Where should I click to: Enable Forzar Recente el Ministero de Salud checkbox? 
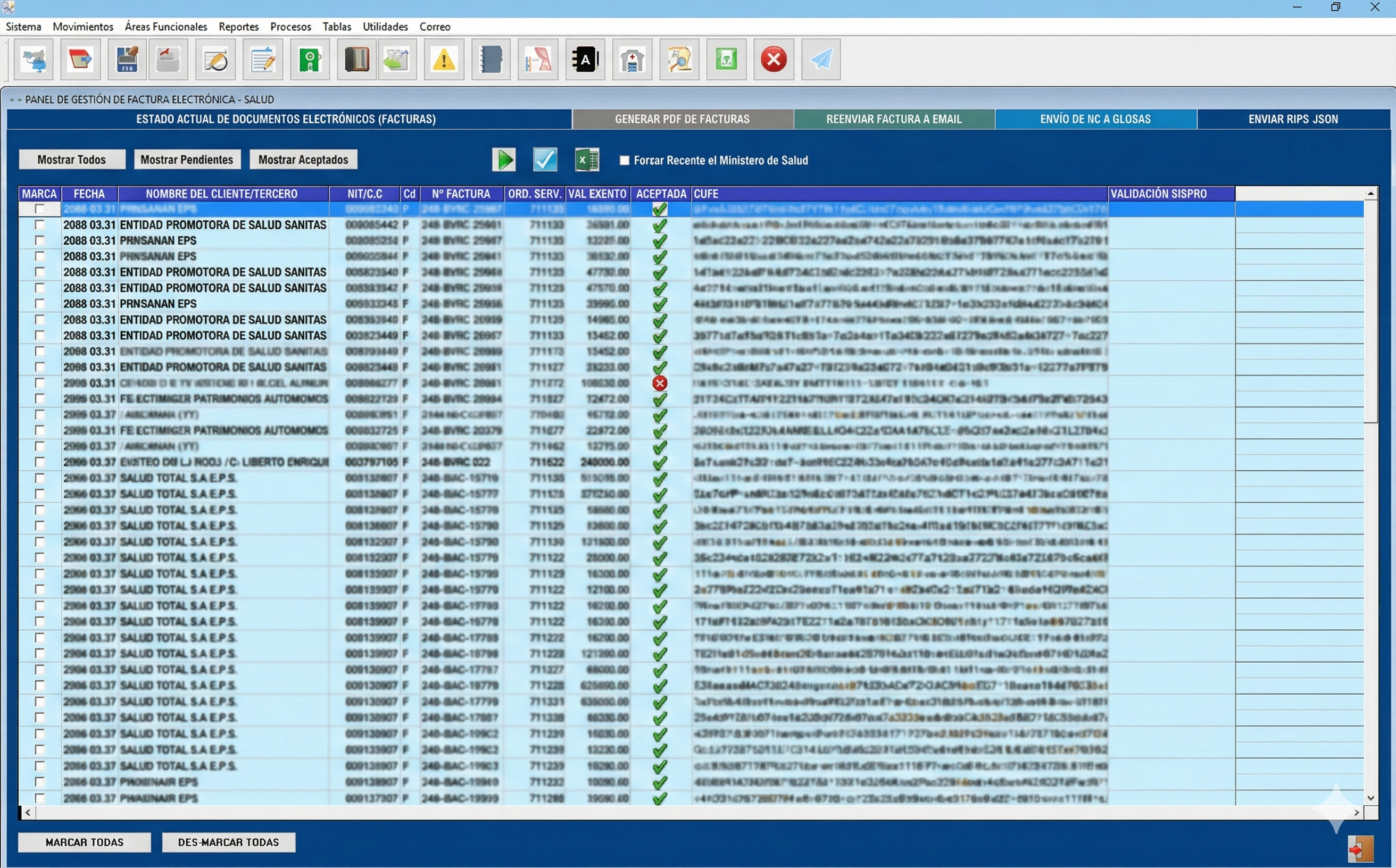tap(624, 161)
